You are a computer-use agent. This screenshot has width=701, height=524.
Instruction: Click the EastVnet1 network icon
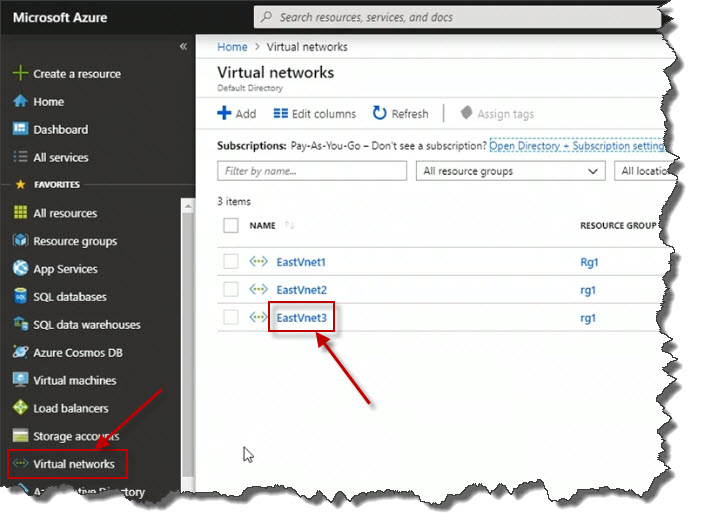tap(258, 261)
